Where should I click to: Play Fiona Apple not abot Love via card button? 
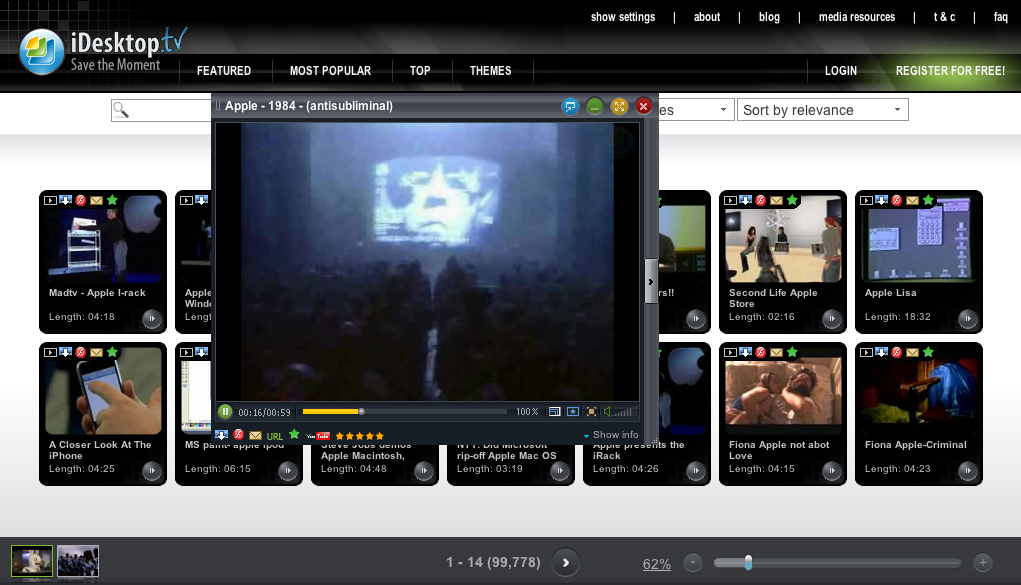[832, 470]
